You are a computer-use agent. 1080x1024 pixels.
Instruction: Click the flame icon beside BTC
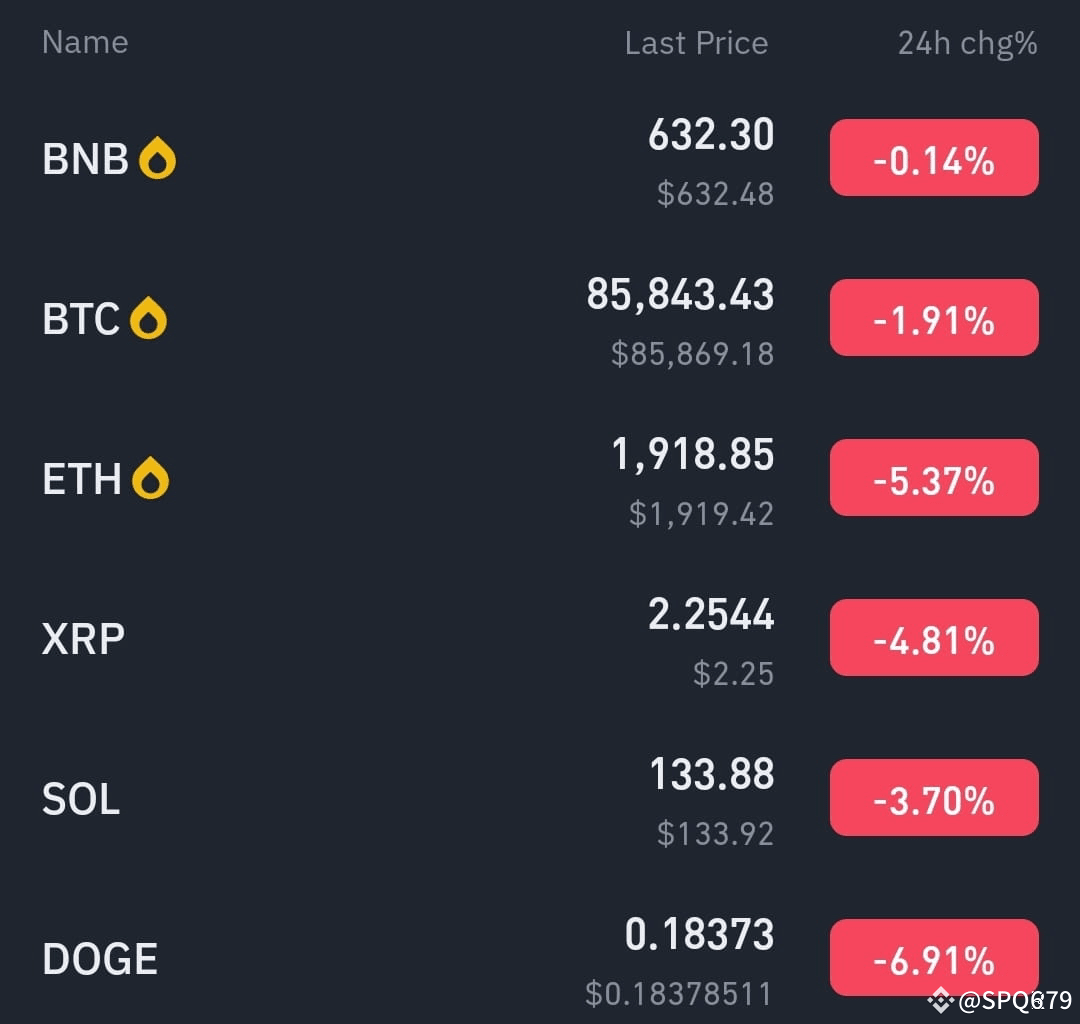click(x=149, y=317)
